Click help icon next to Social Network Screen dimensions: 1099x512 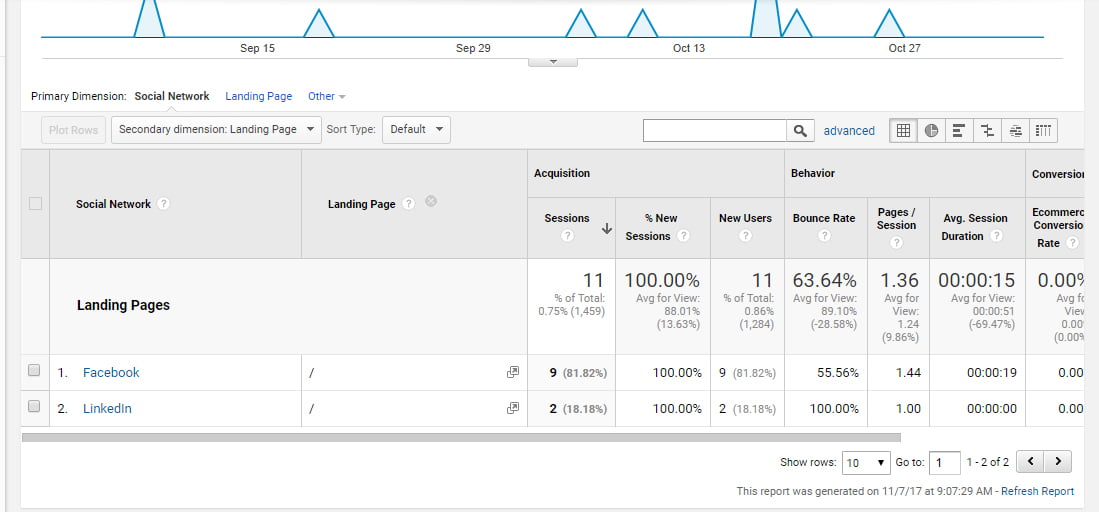click(163, 204)
